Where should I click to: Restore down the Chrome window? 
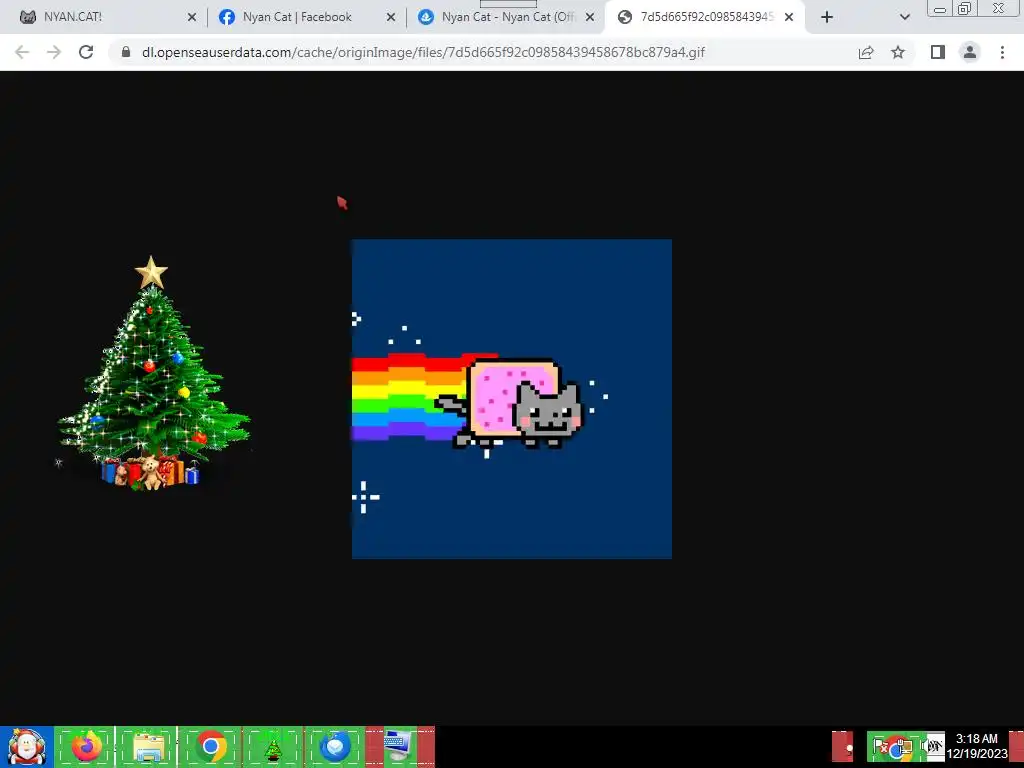[964, 8]
